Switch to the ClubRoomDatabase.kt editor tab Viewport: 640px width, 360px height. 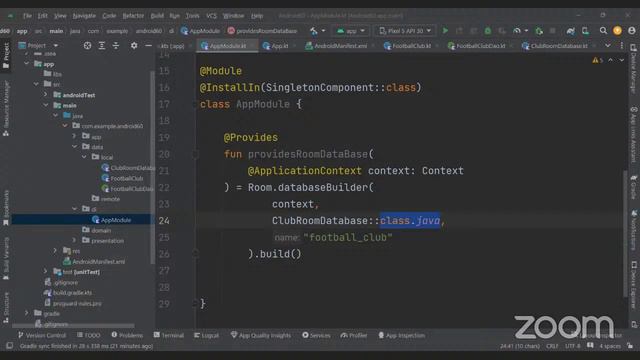(x=558, y=46)
